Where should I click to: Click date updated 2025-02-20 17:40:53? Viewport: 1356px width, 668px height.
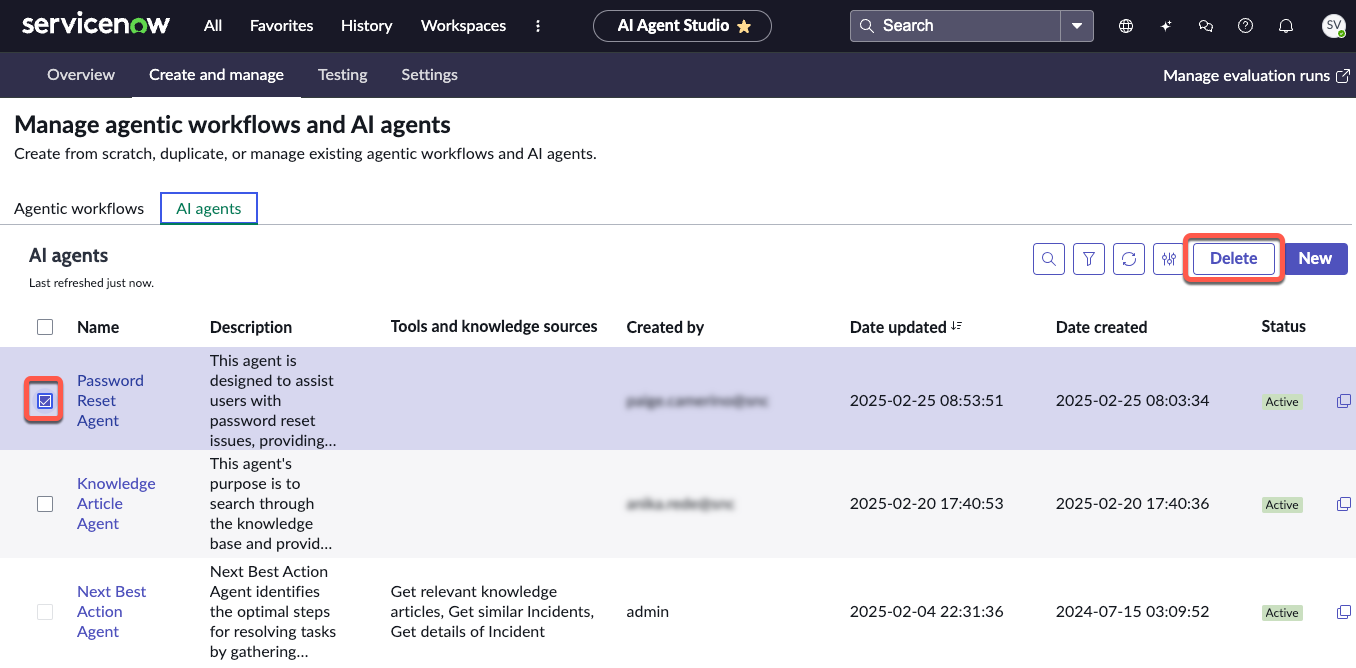coord(926,504)
